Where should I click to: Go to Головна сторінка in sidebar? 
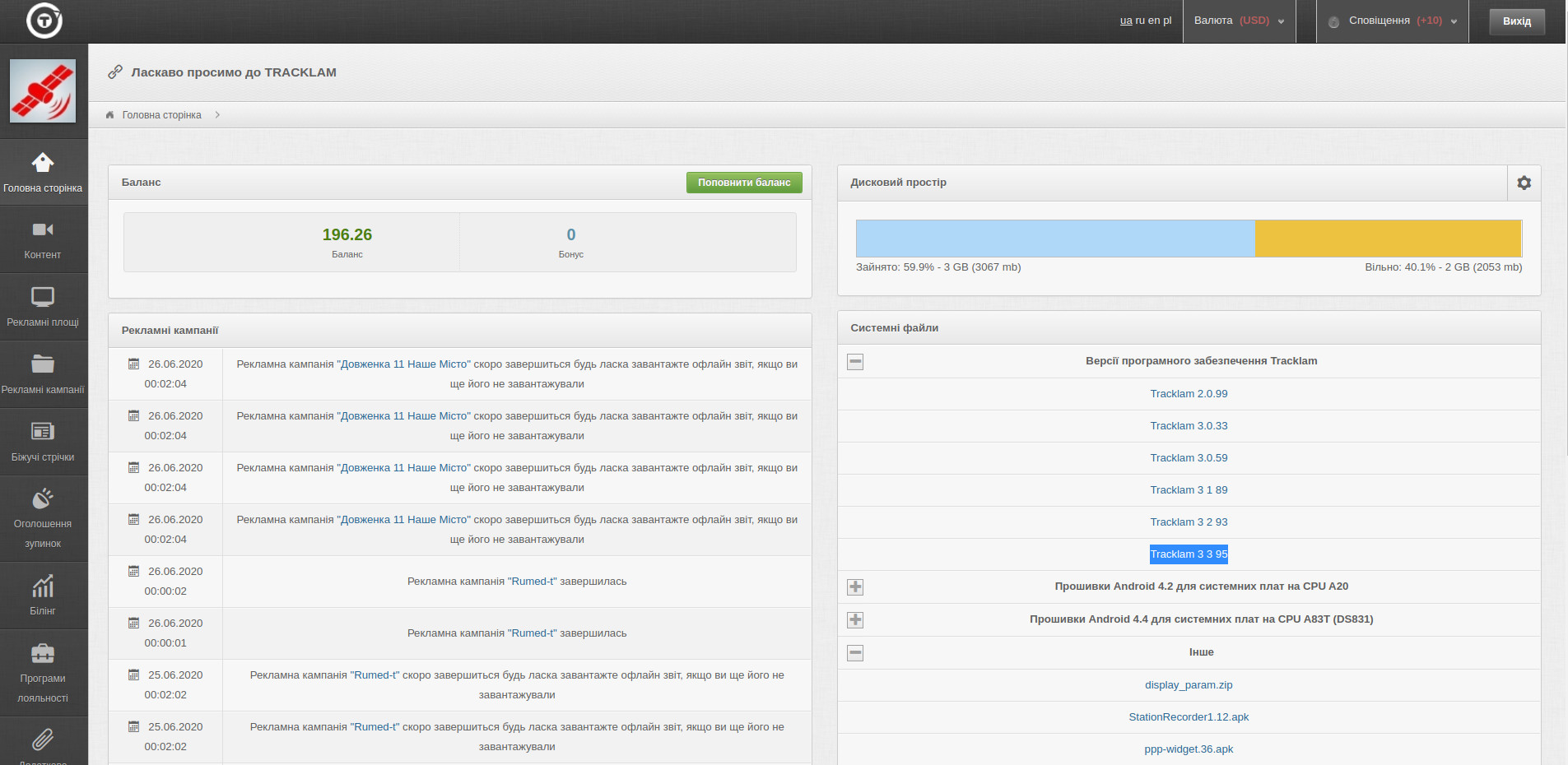pos(43,173)
